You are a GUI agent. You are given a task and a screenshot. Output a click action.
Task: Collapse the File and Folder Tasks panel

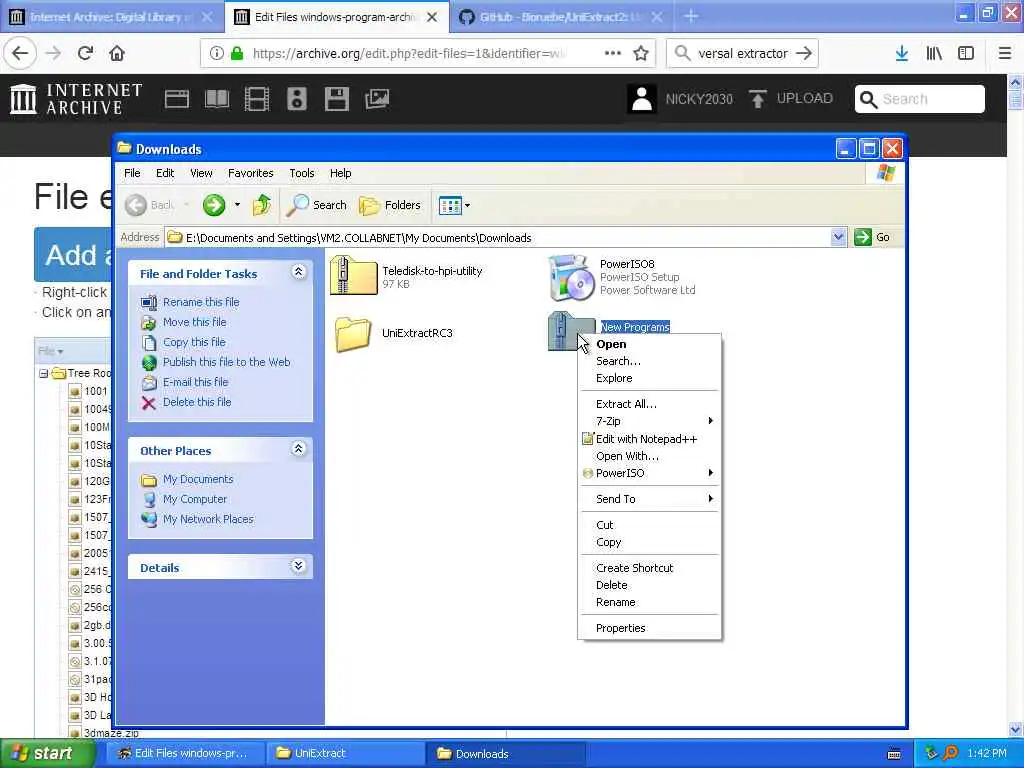tap(298, 272)
